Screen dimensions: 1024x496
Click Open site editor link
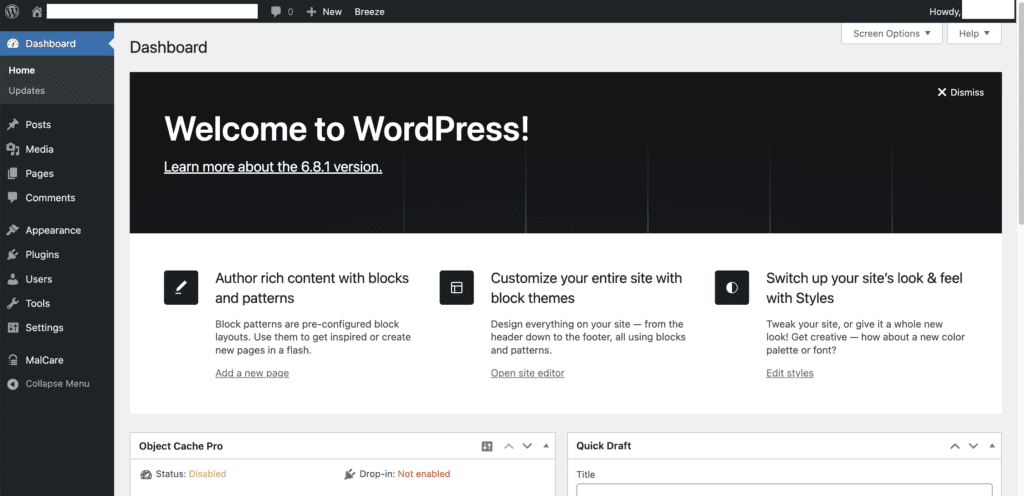(x=528, y=373)
